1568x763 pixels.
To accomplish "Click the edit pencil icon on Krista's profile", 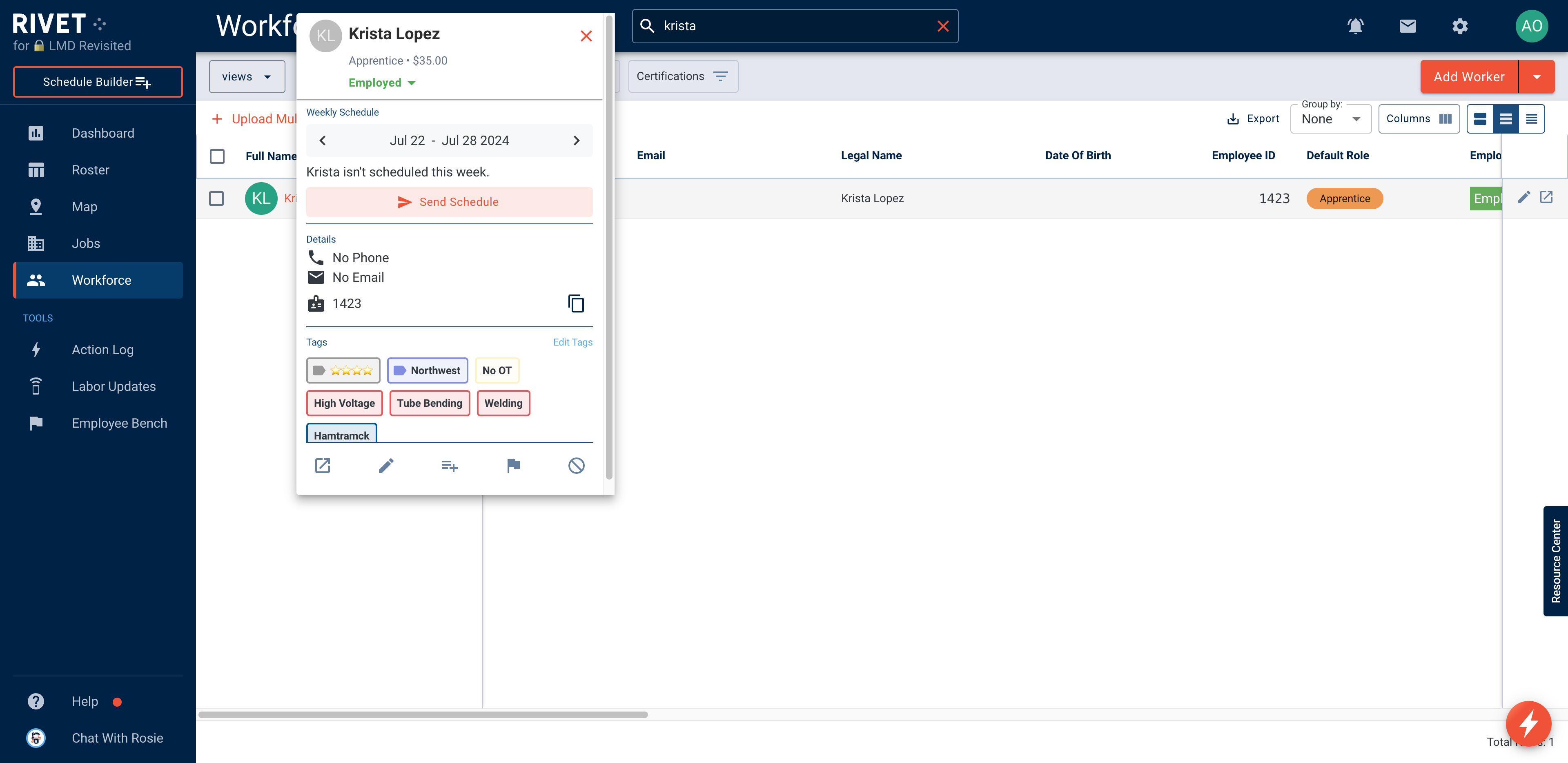I will pos(386,465).
